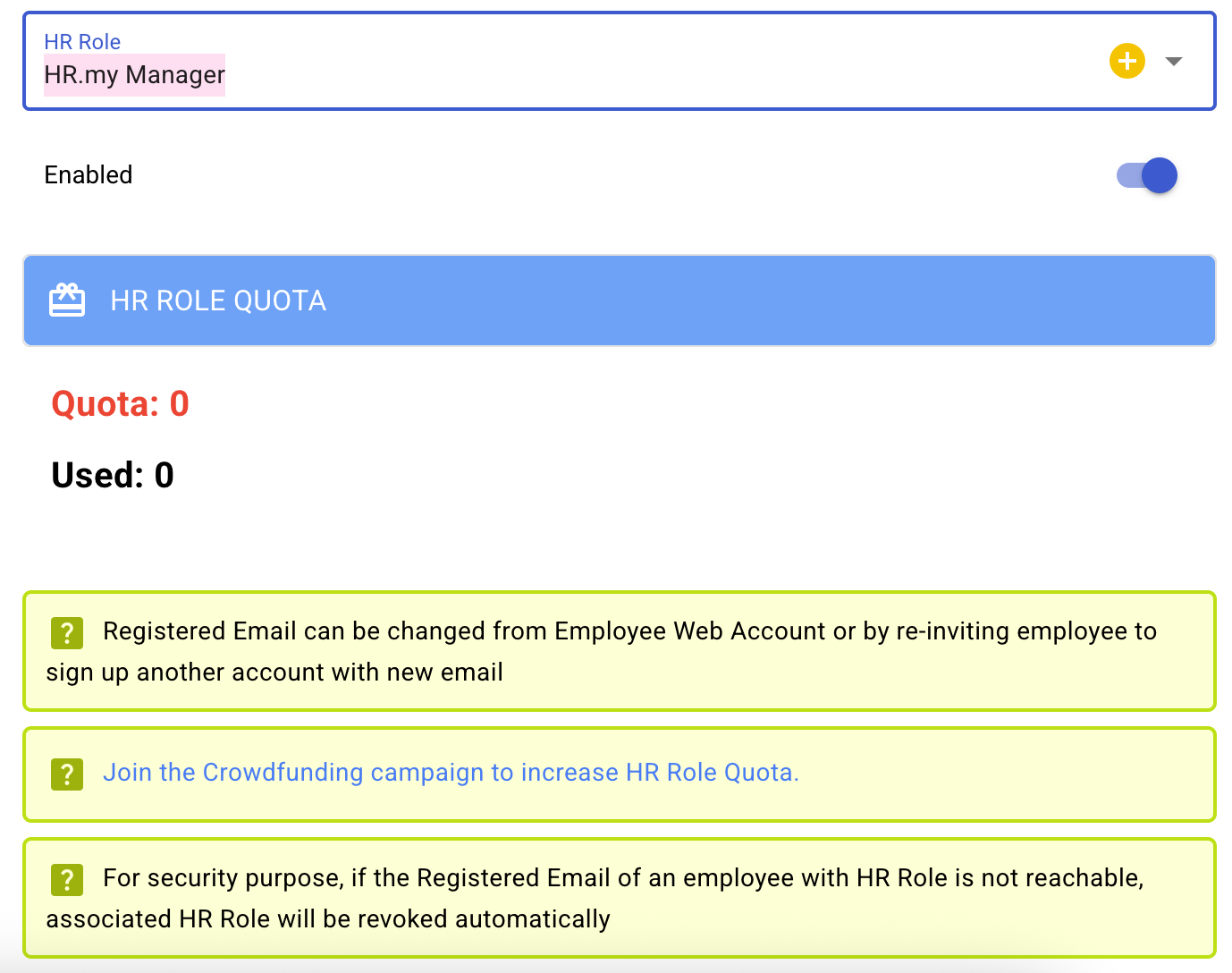Click the HR ROLE QUOTA header bar
Screen dimensions: 1232x973
(715, 300)
